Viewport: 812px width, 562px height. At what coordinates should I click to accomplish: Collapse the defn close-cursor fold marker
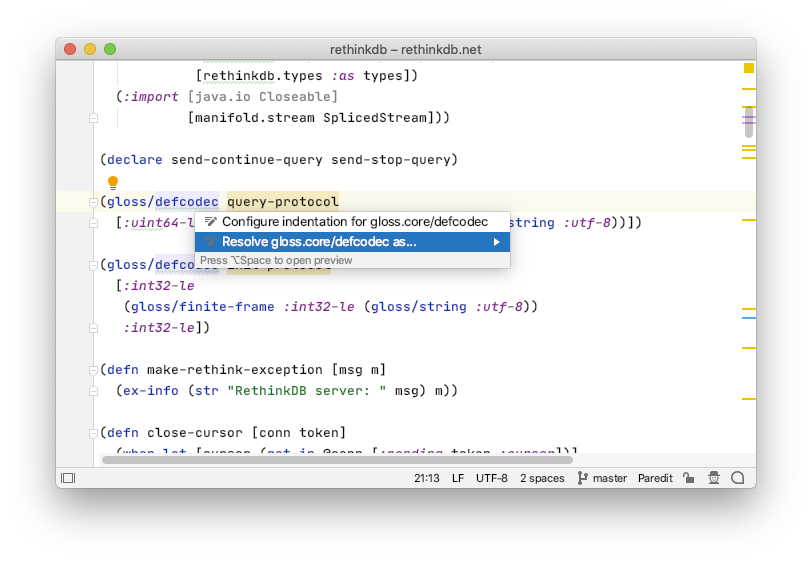[93, 433]
